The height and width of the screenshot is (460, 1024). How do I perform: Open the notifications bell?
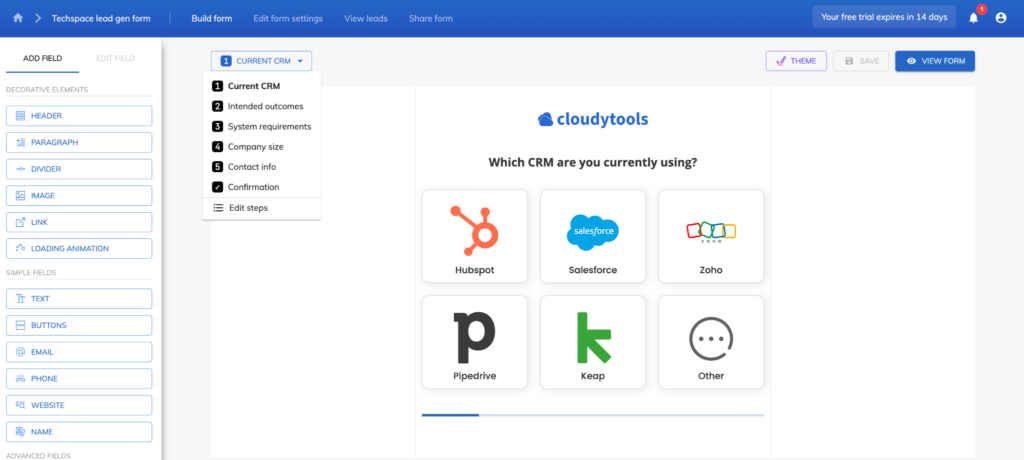[x=974, y=18]
